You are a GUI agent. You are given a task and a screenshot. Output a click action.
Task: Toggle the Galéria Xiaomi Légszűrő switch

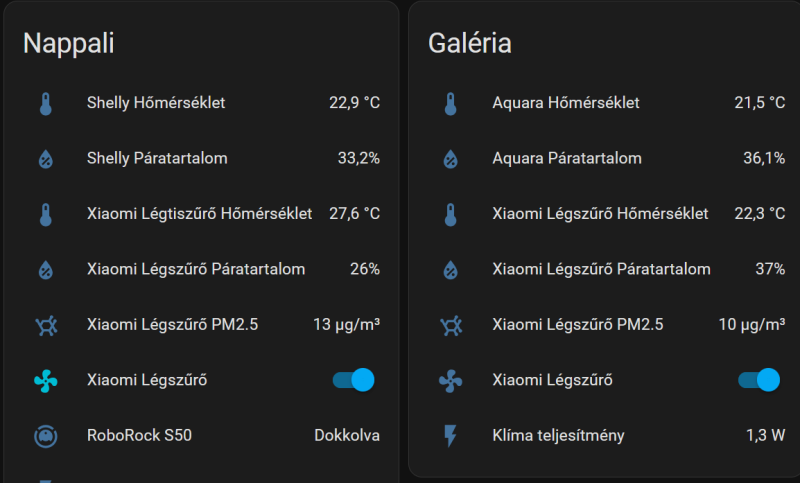759,380
